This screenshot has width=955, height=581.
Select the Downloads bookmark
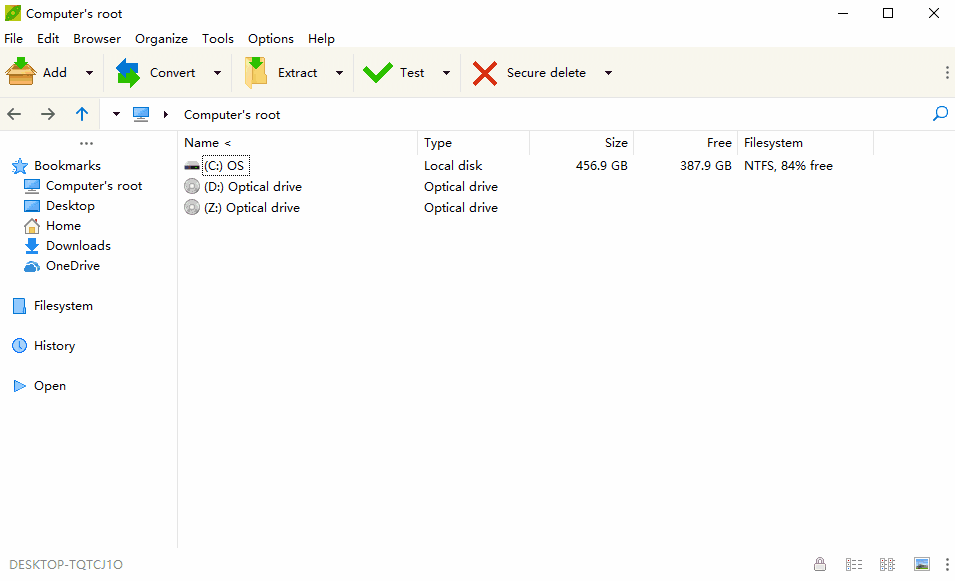pos(76,245)
